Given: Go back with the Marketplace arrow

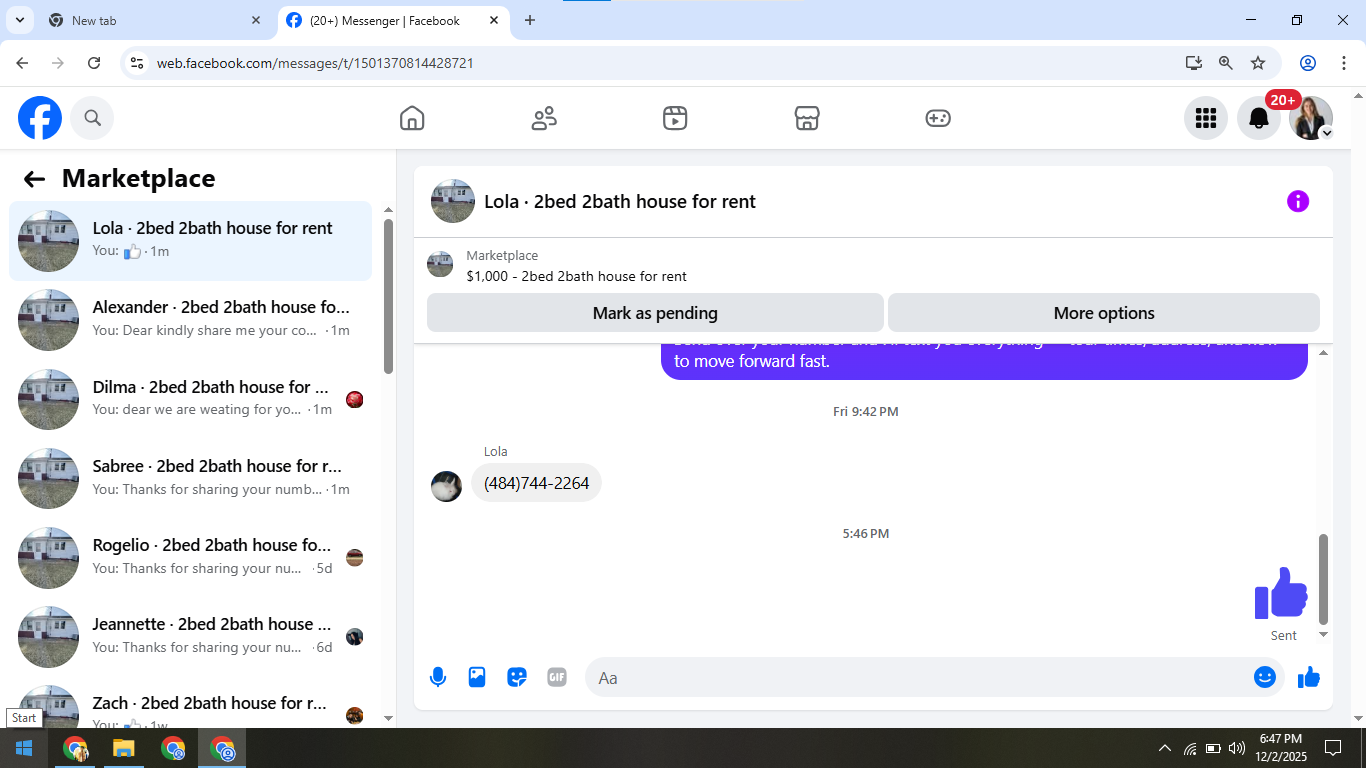Looking at the screenshot, I should [x=34, y=179].
